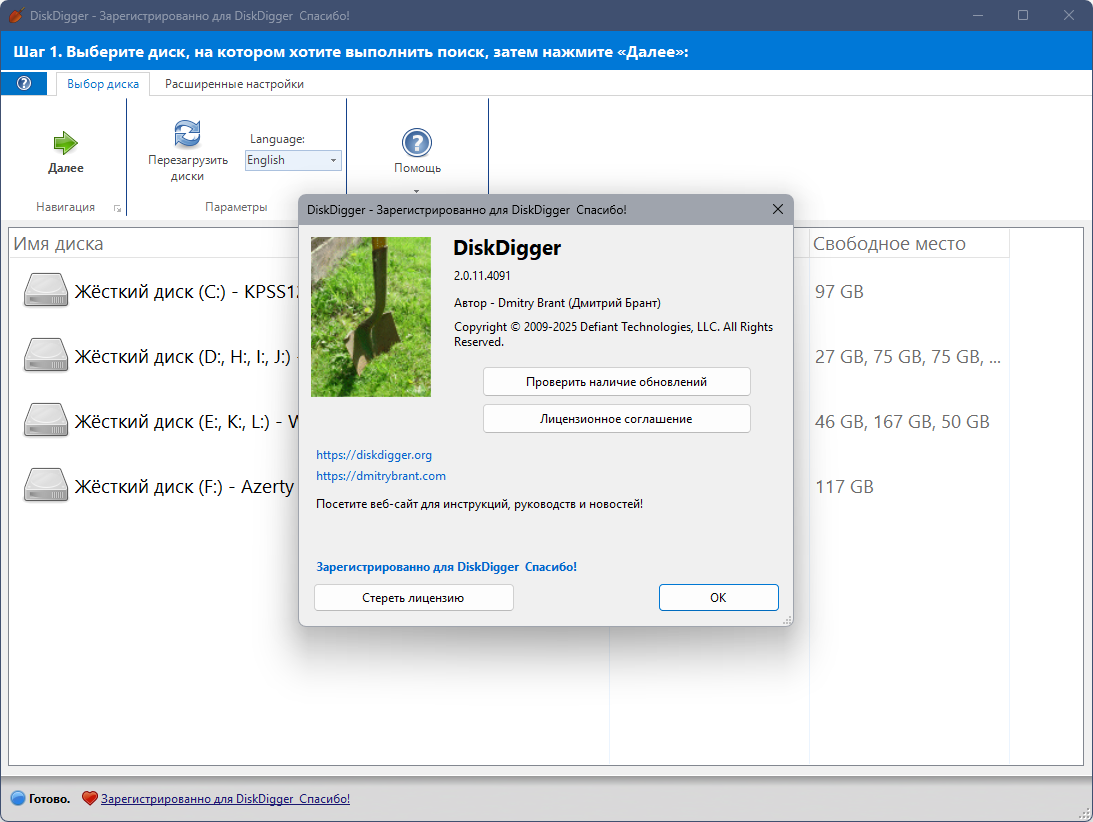Select the Жёсткий диск (D:, H:, I:, J:) row text
This screenshot has height=822, width=1093.
[x=187, y=356]
